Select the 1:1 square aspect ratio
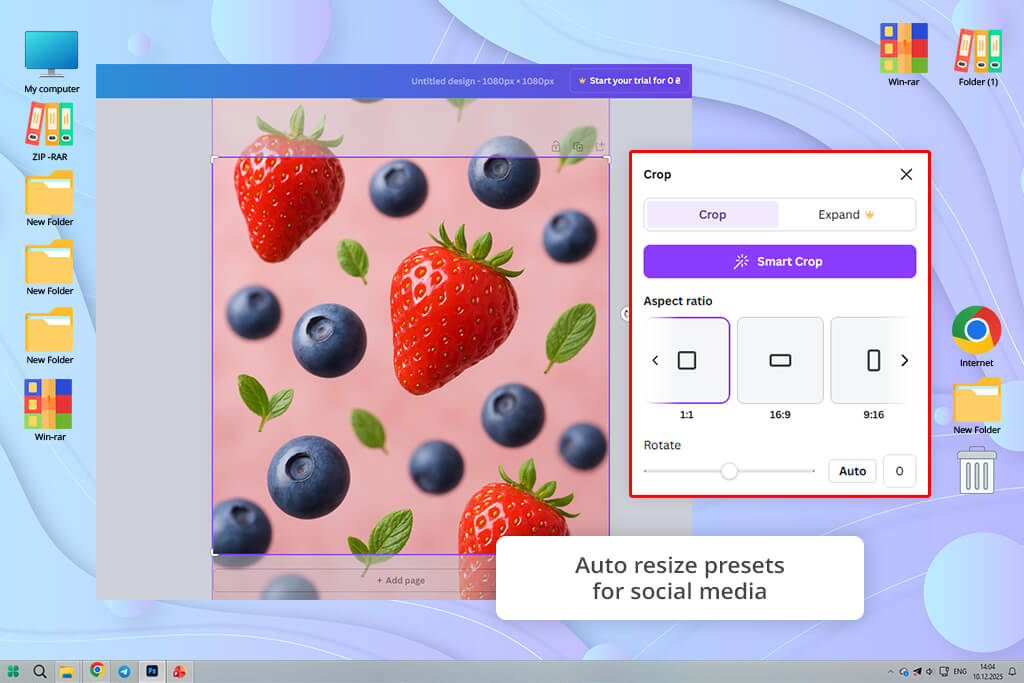1024x683 pixels. point(686,360)
